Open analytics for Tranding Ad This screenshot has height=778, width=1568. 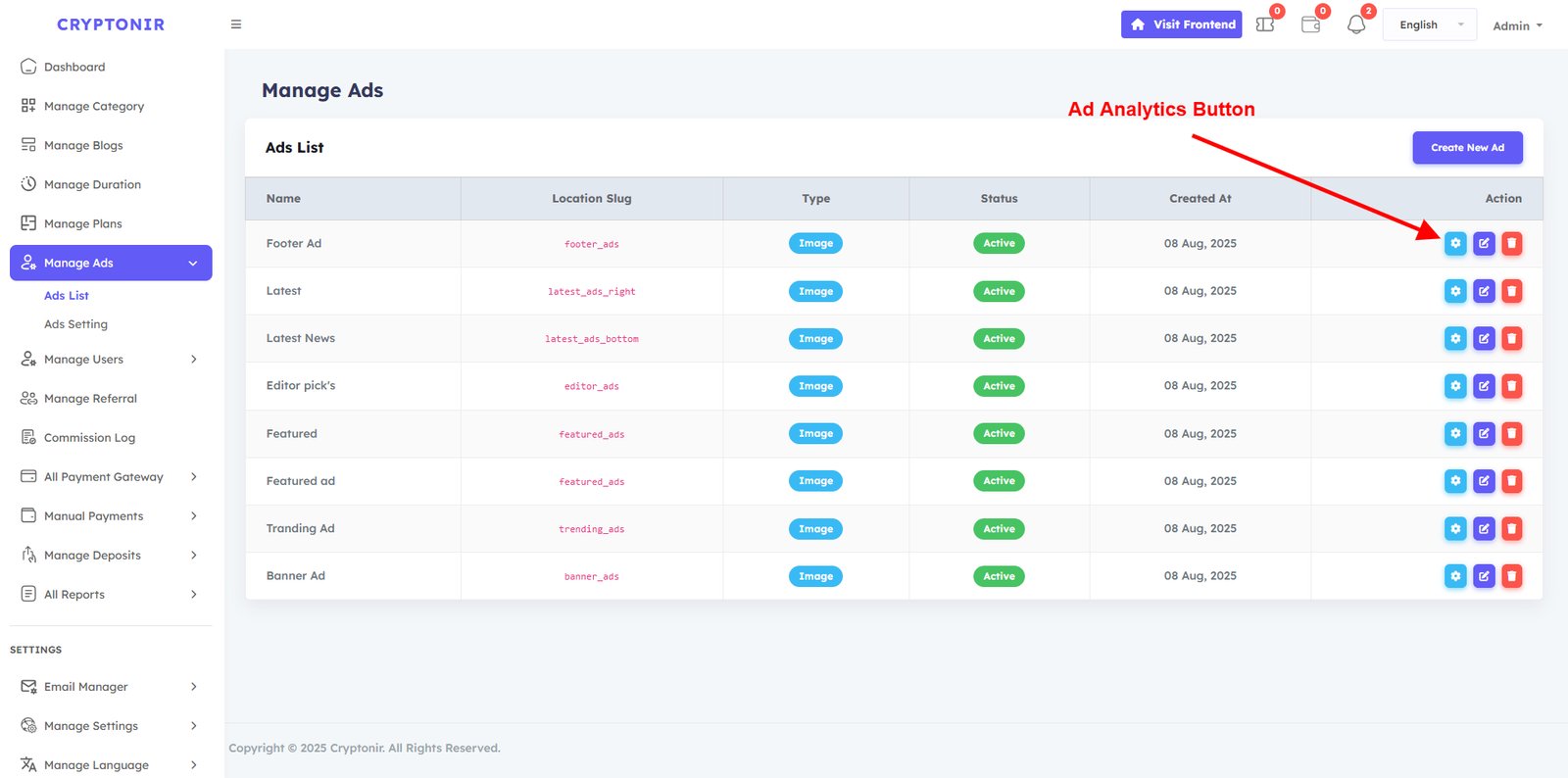[1455, 529]
